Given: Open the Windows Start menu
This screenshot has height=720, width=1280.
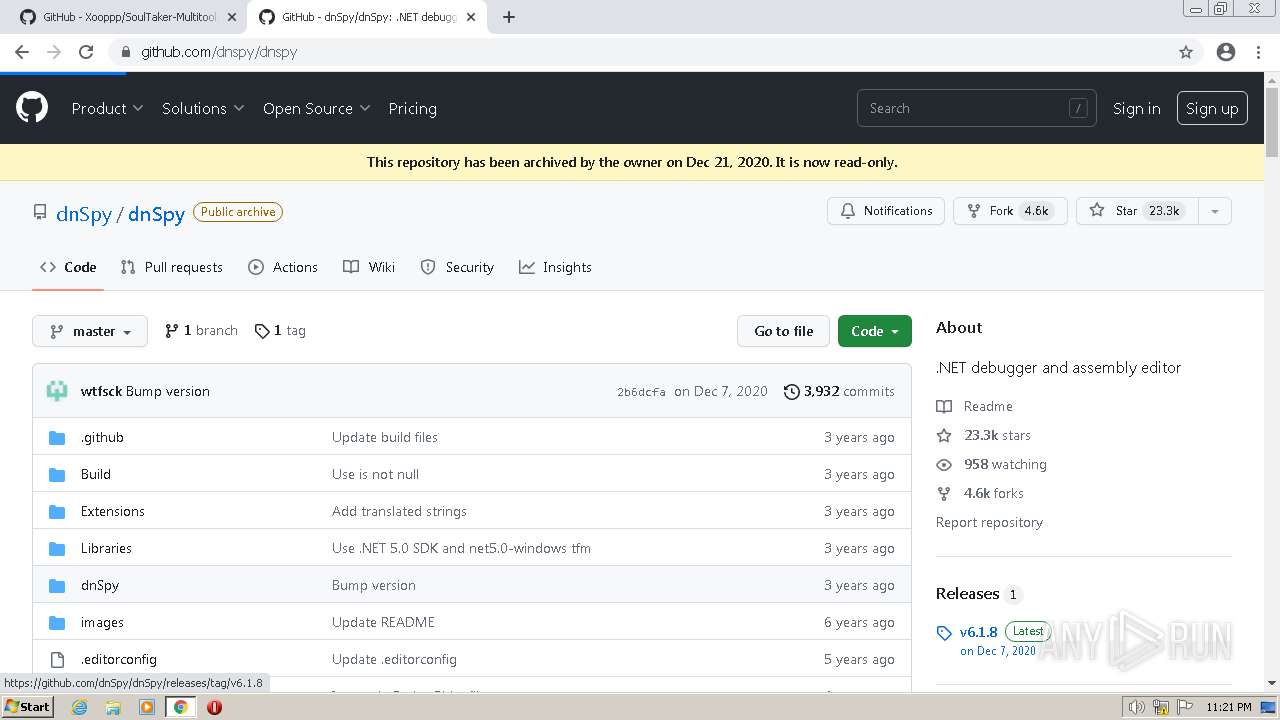Looking at the screenshot, I should (27, 707).
